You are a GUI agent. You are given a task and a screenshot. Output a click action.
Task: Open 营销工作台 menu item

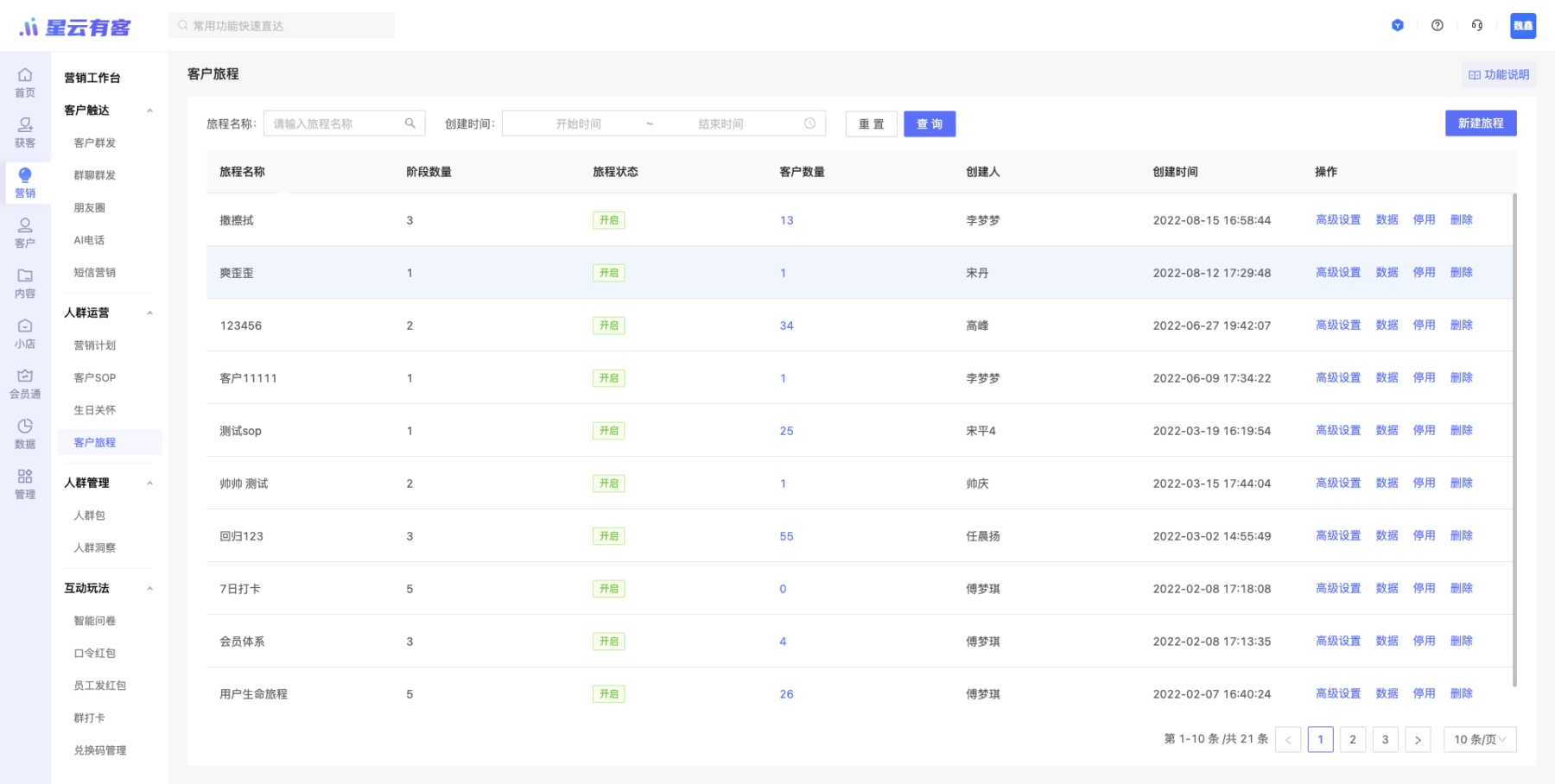pos(92,78)
